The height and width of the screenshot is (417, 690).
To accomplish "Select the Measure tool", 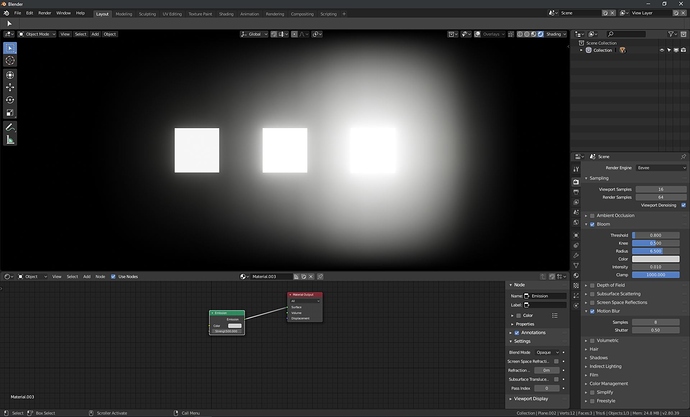I will (10, 140).
